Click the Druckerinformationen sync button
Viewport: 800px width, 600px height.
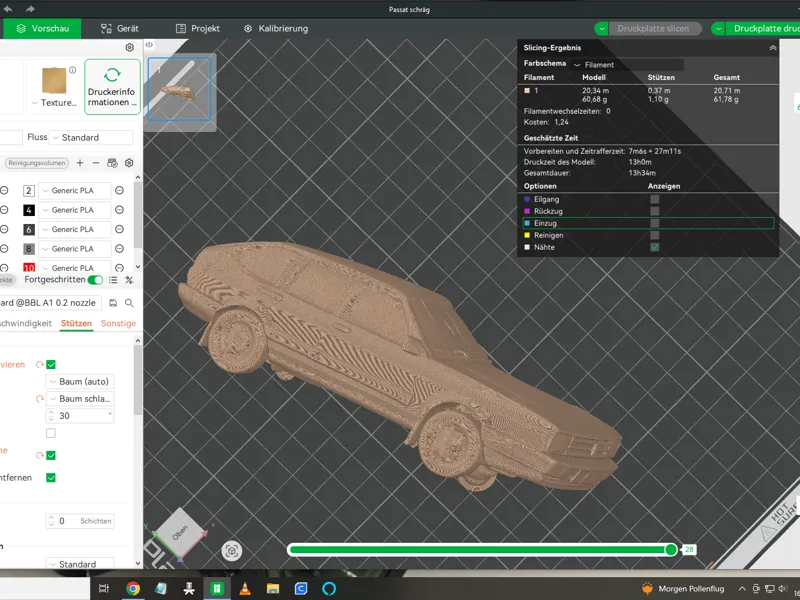(112, 87)
